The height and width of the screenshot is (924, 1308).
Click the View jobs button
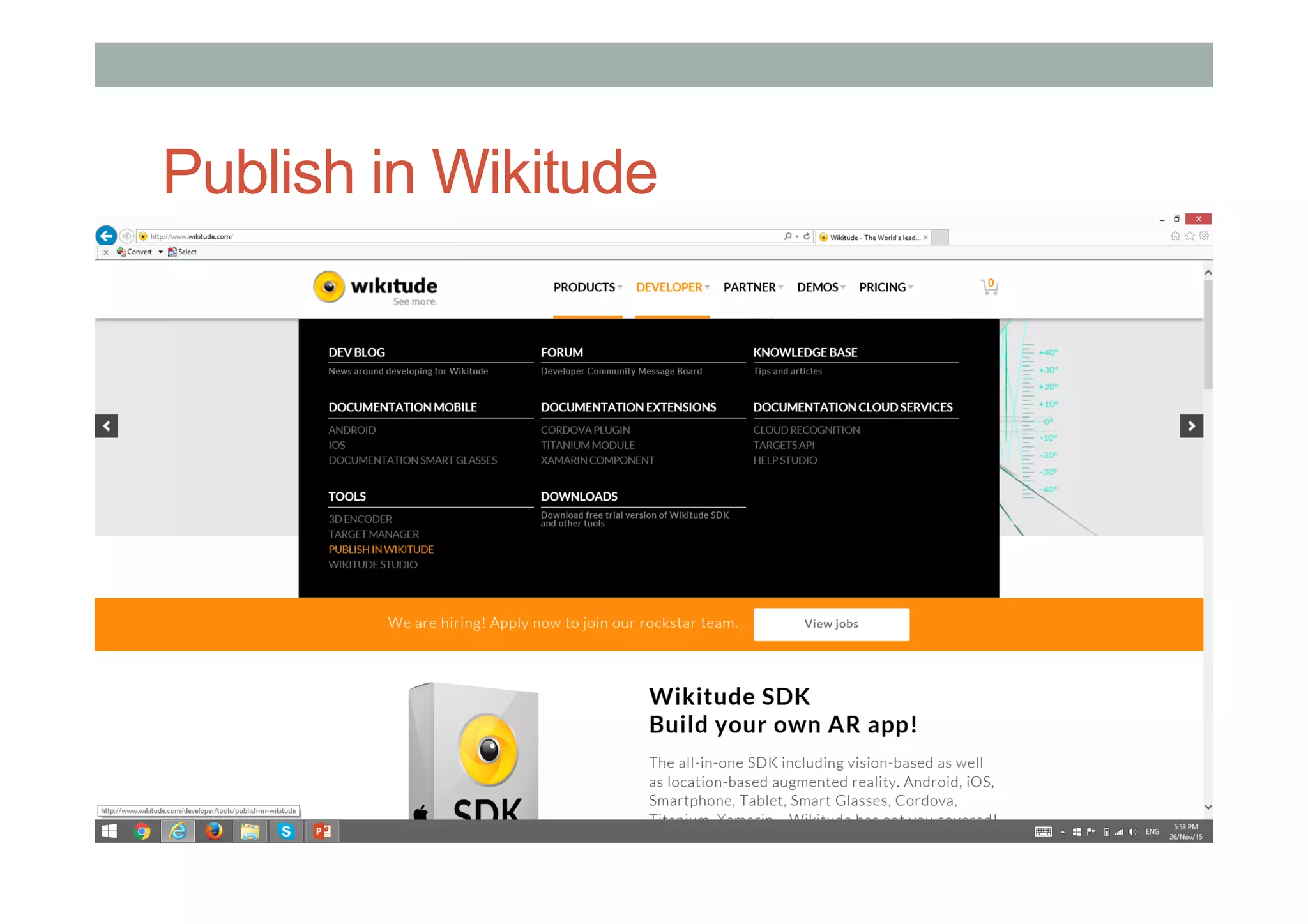pos(831,624)
